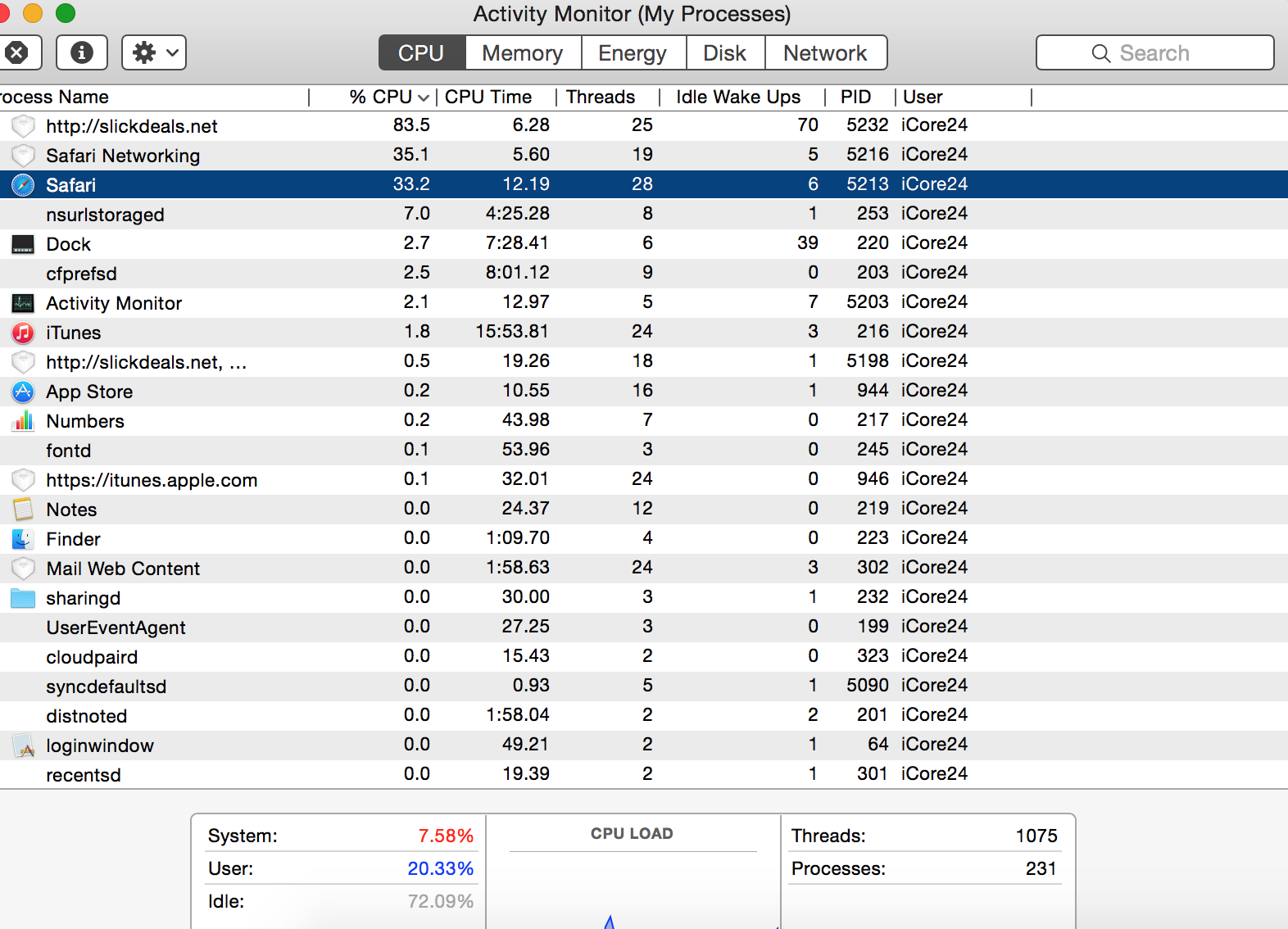Screen dimensions: 1288x929
Task: Click the yellow minimize window button
Action: click(33, 13)
